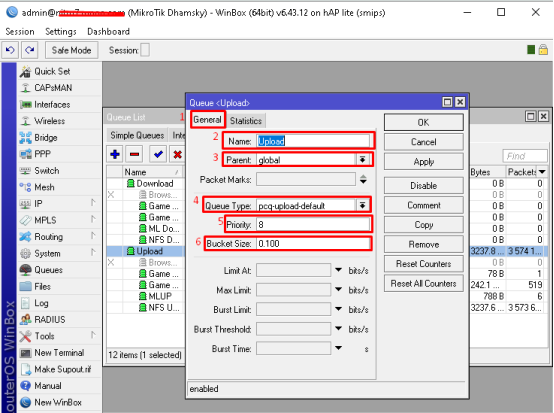
Task: Expand the Routing submenu
Action: [x=93, y=236]
